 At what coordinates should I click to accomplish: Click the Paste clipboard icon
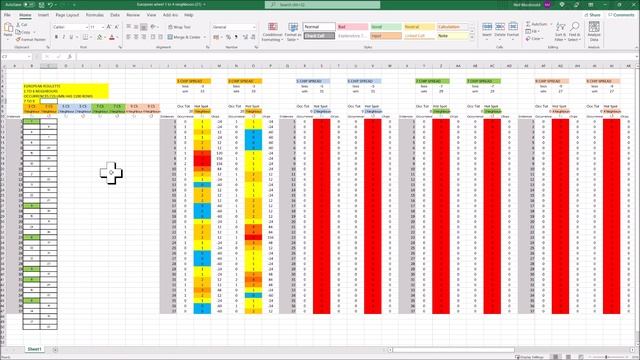[x=8, y=28]
